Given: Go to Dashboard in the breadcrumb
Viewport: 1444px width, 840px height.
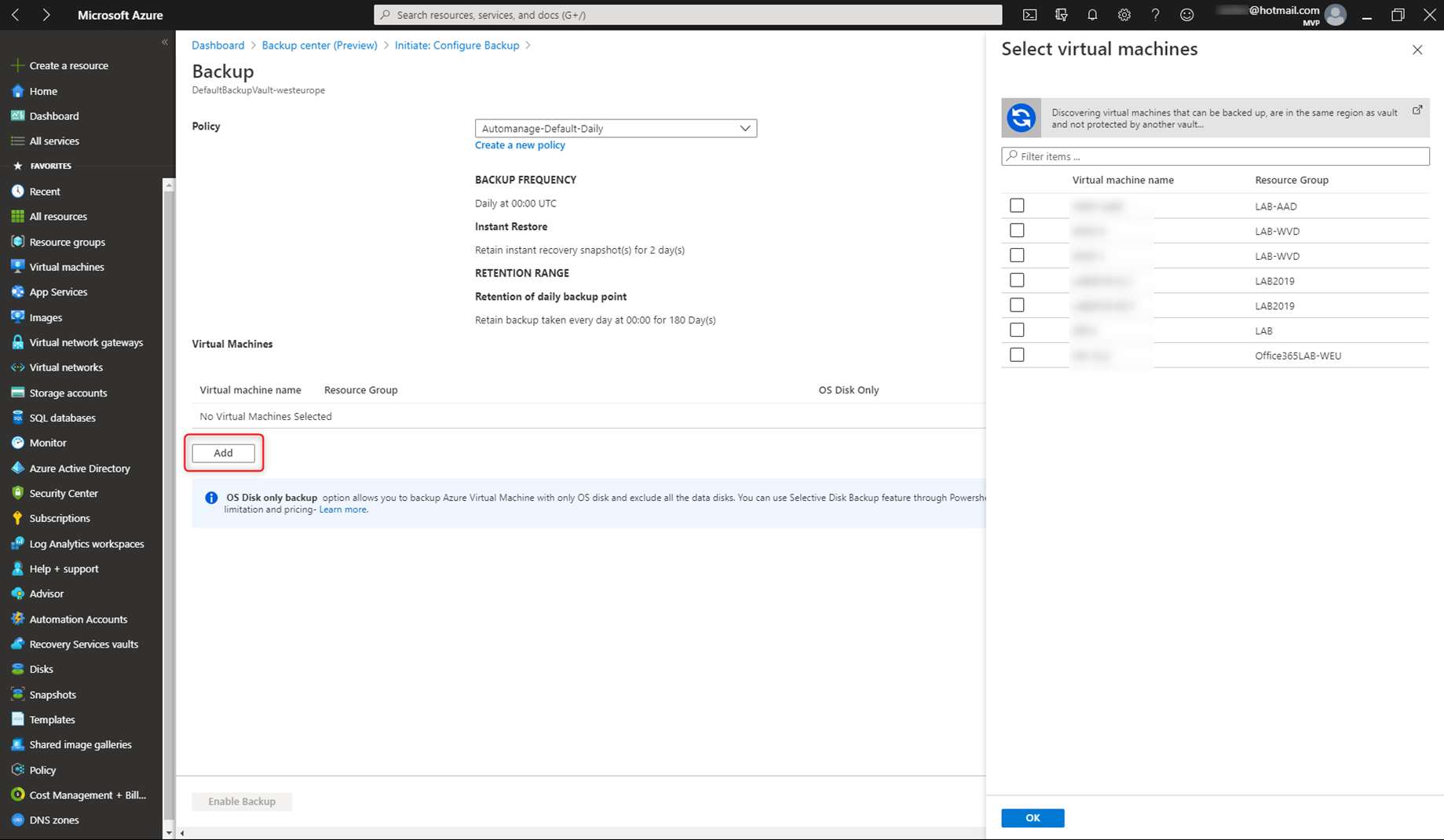Looking at the screenshot, I should point(218,46).
